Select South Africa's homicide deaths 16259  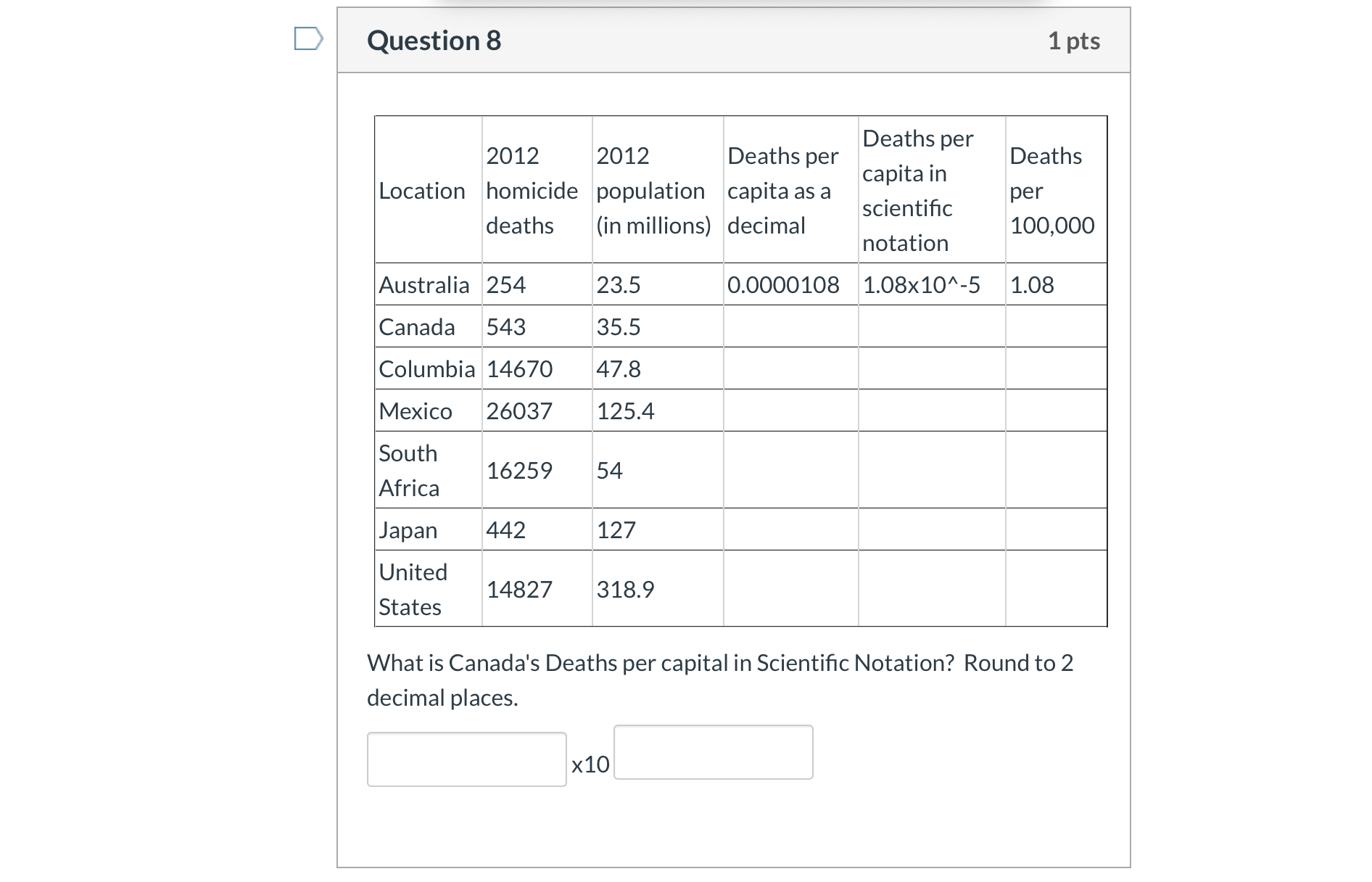pyautogui.click(x=518, y=470)
